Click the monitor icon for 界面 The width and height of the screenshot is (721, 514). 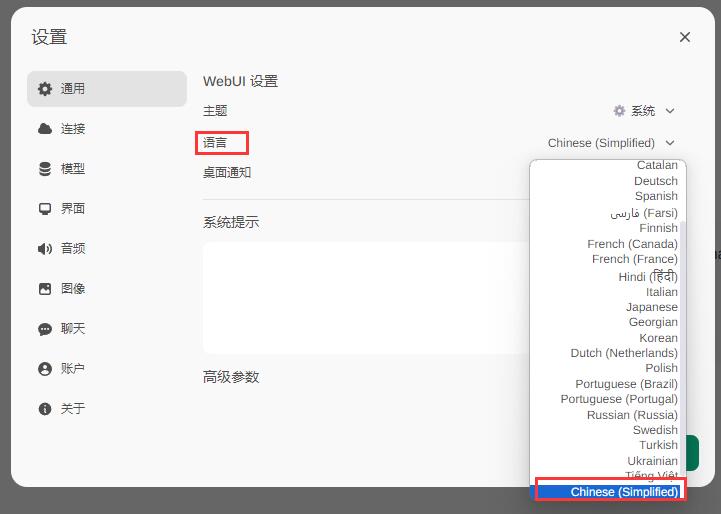click(45, 209)
